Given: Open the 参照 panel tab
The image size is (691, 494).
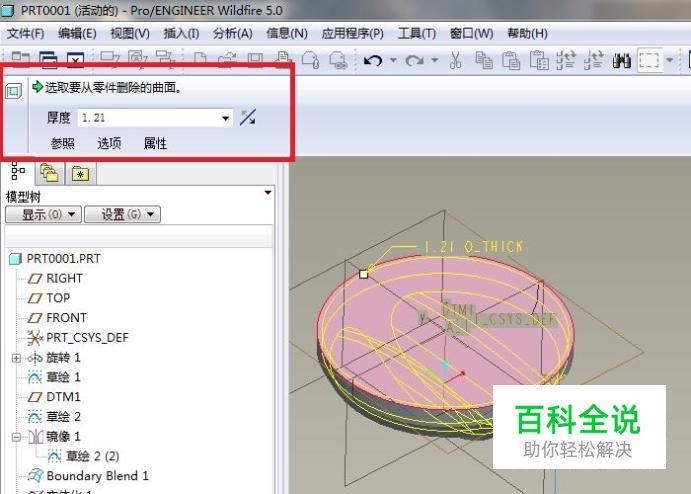Looking at the screenshot, I should pyautogui.click(x=63, y=143).
